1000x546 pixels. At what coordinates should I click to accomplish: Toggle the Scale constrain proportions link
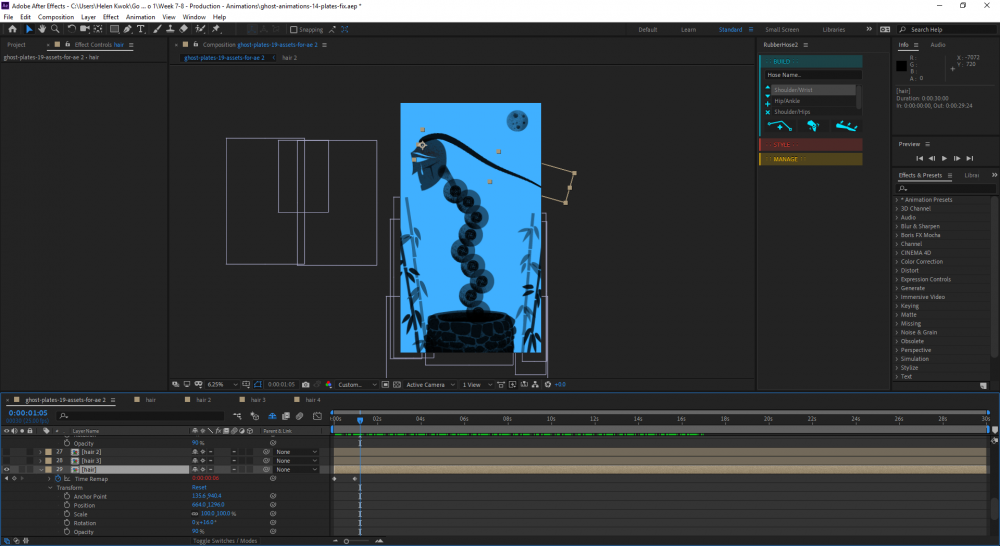point(195,514)
